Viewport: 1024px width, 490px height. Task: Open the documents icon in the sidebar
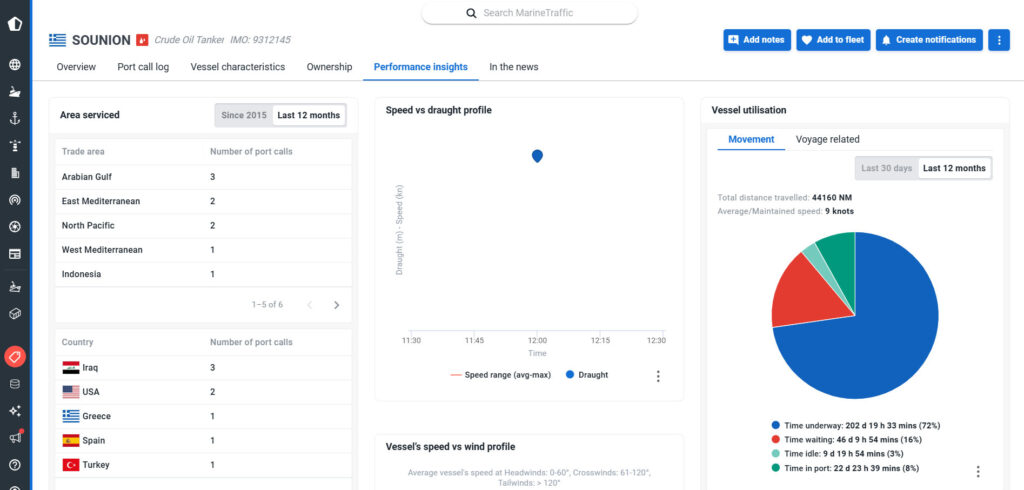coord(14,172)
